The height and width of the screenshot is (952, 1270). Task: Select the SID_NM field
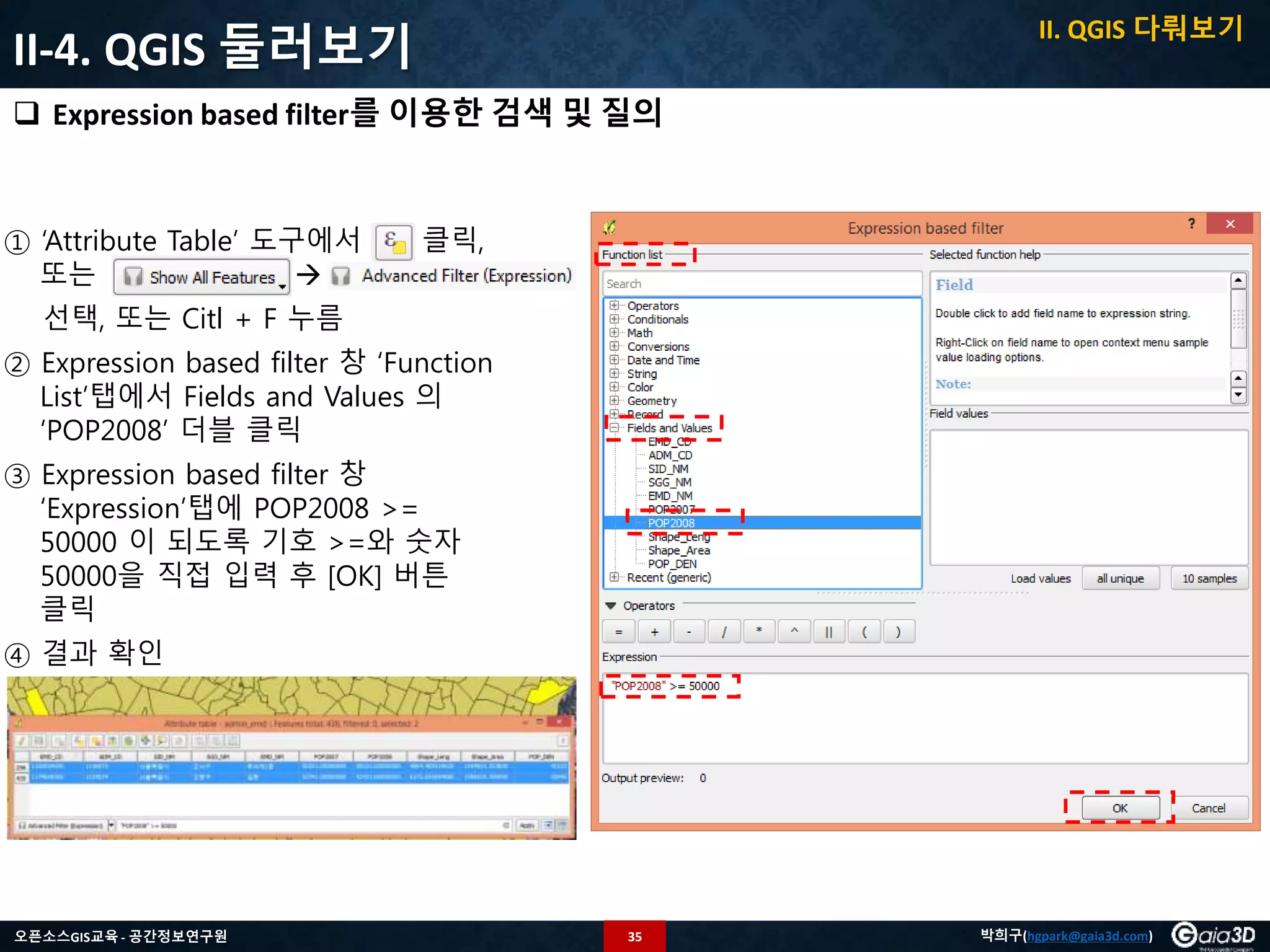pyautogui.click(x=668, y=469)
